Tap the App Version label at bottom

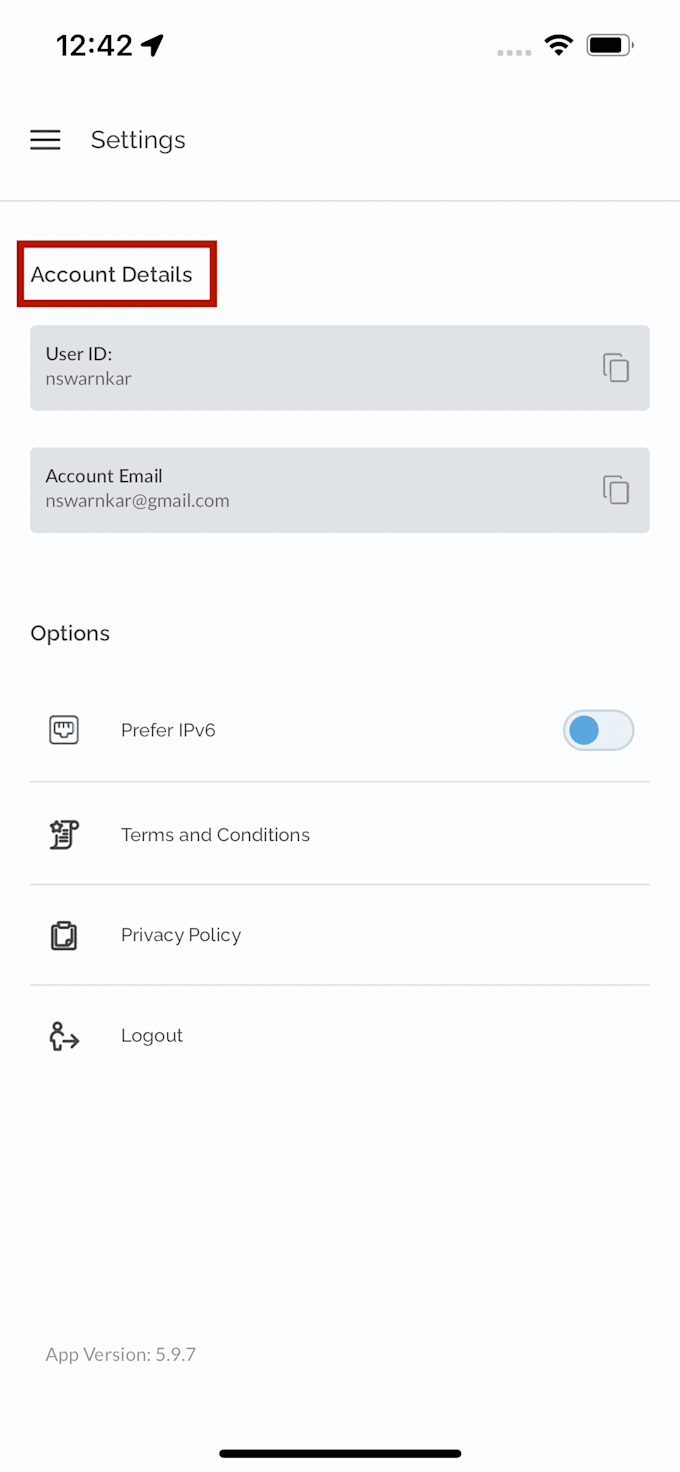[x=120, y=1354]
